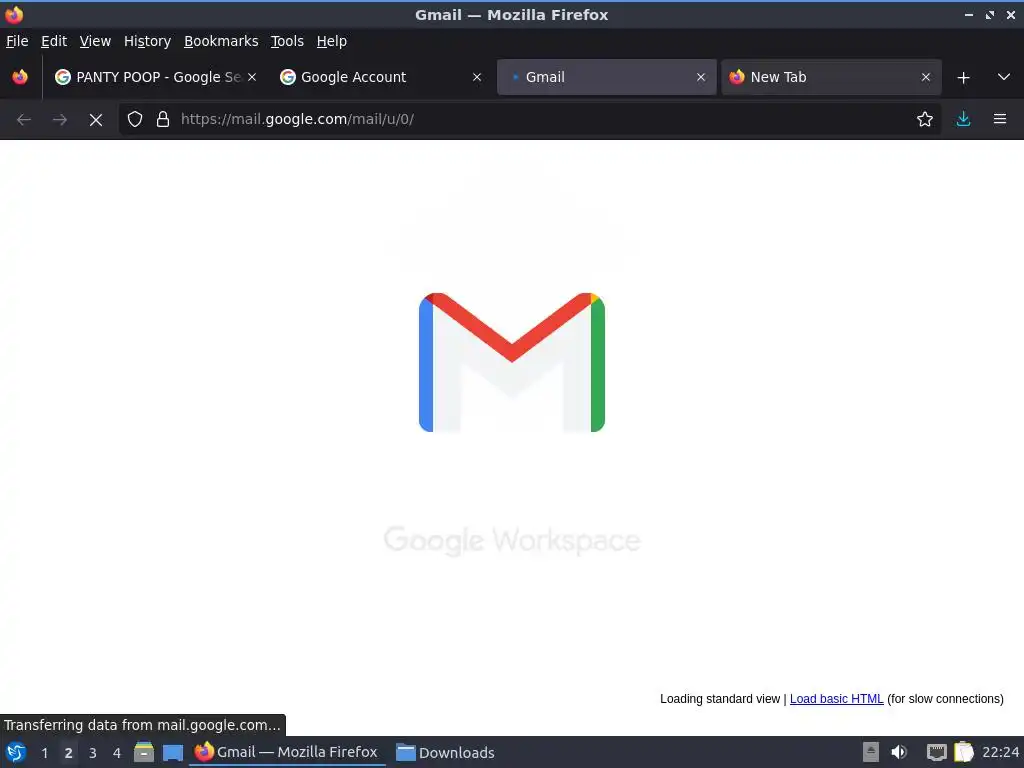Open the View menu

pos(95,41)
